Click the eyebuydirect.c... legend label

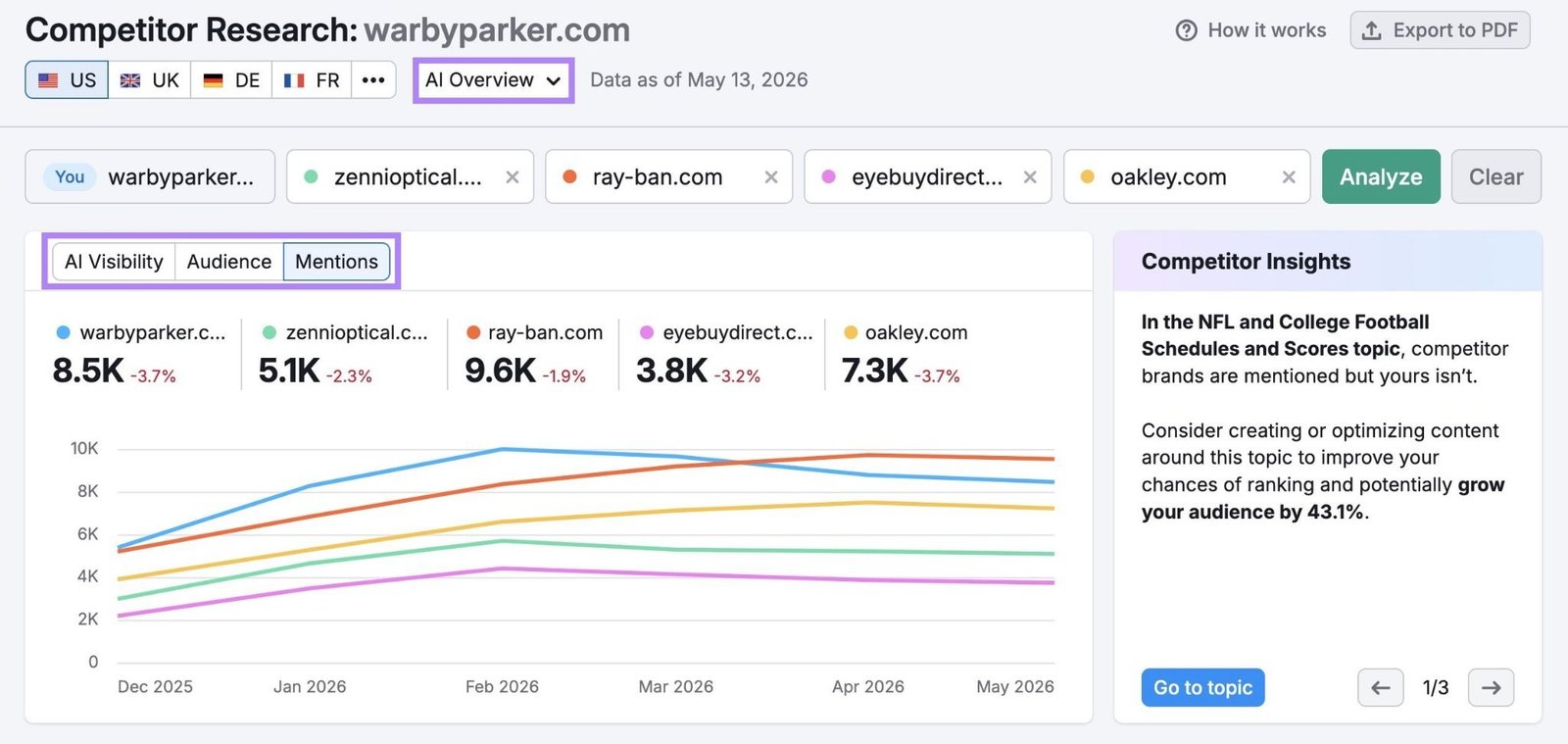pyautogui.click(x=738, y=332)
